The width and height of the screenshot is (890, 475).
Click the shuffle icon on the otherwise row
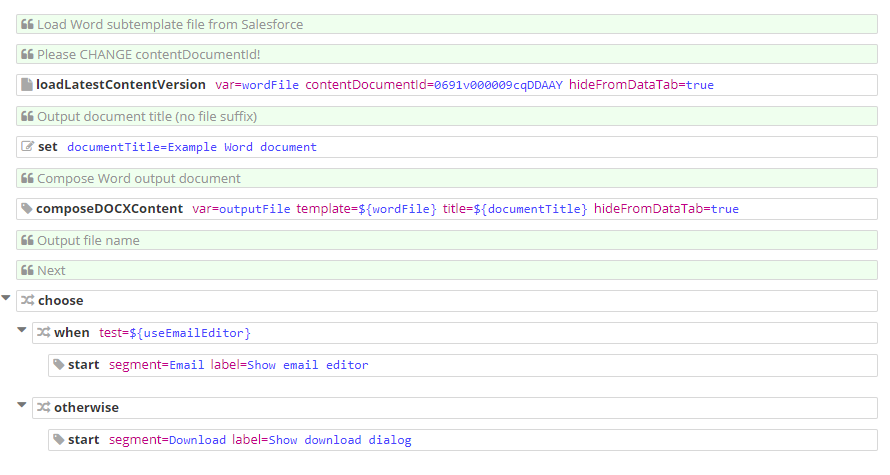[44, 408]
